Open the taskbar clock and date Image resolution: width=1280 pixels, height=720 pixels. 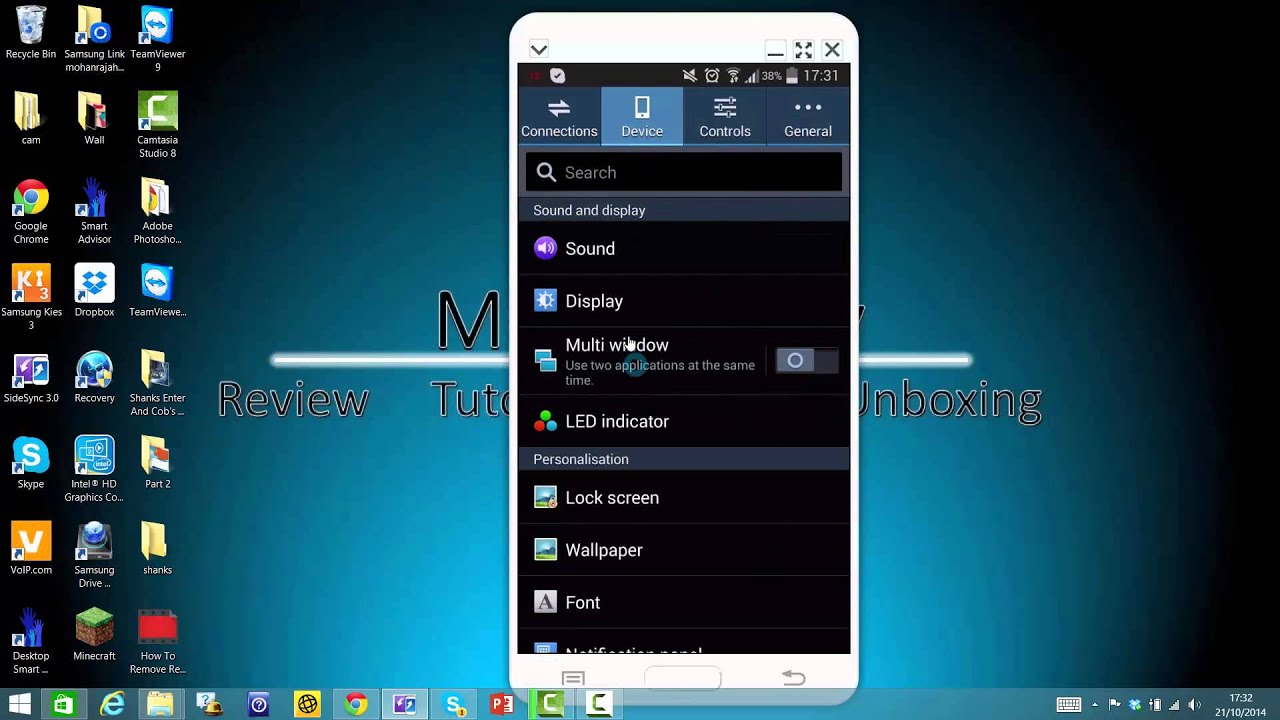coord(1241,705)
